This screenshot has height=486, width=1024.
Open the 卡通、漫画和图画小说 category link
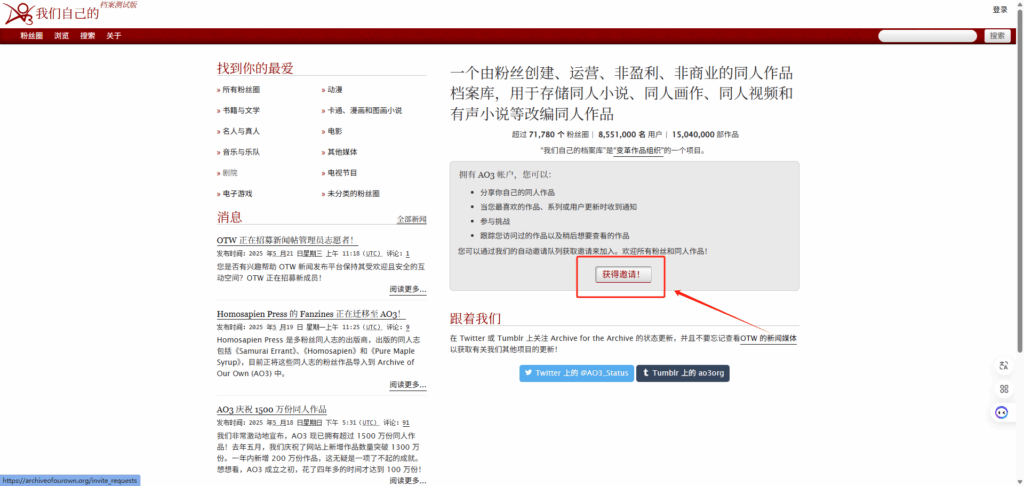tap(364, 110)
